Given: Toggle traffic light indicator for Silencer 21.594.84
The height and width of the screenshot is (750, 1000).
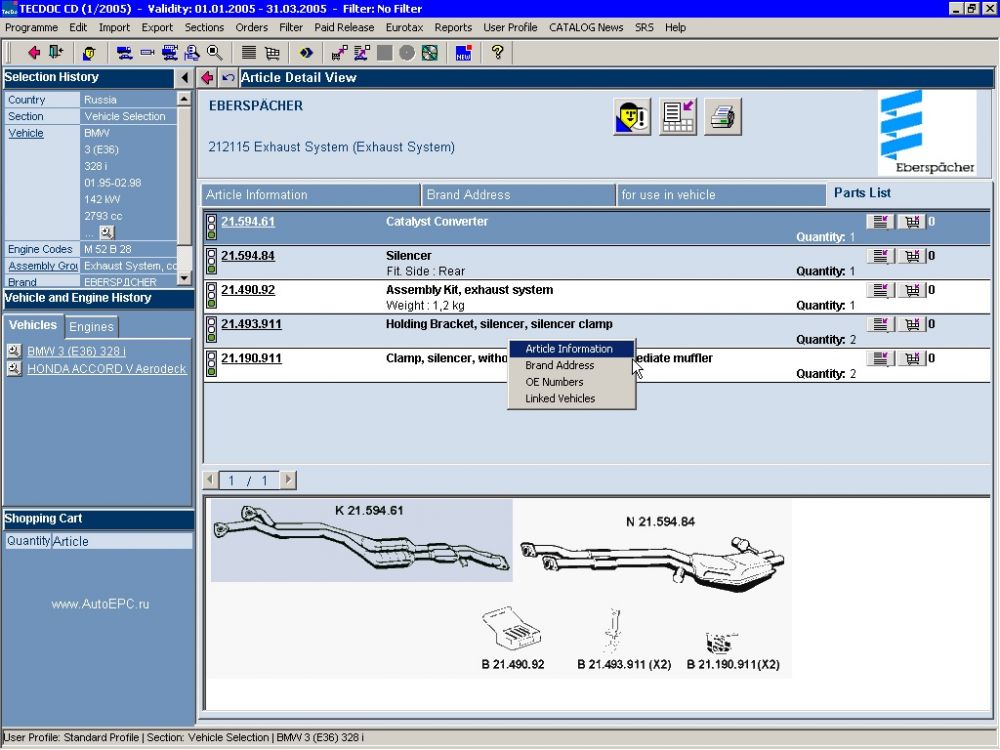Looking at the screenshot, I should pos(212,261).
